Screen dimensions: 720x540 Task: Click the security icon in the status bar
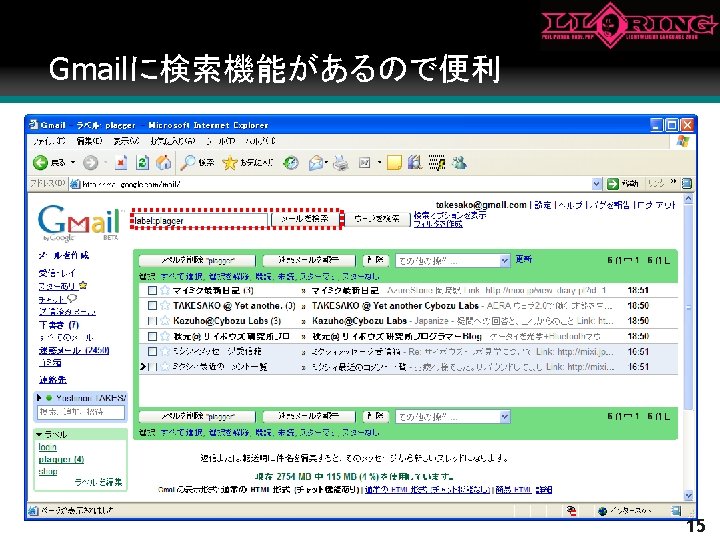pyautogui.click(x=571, y=511)
